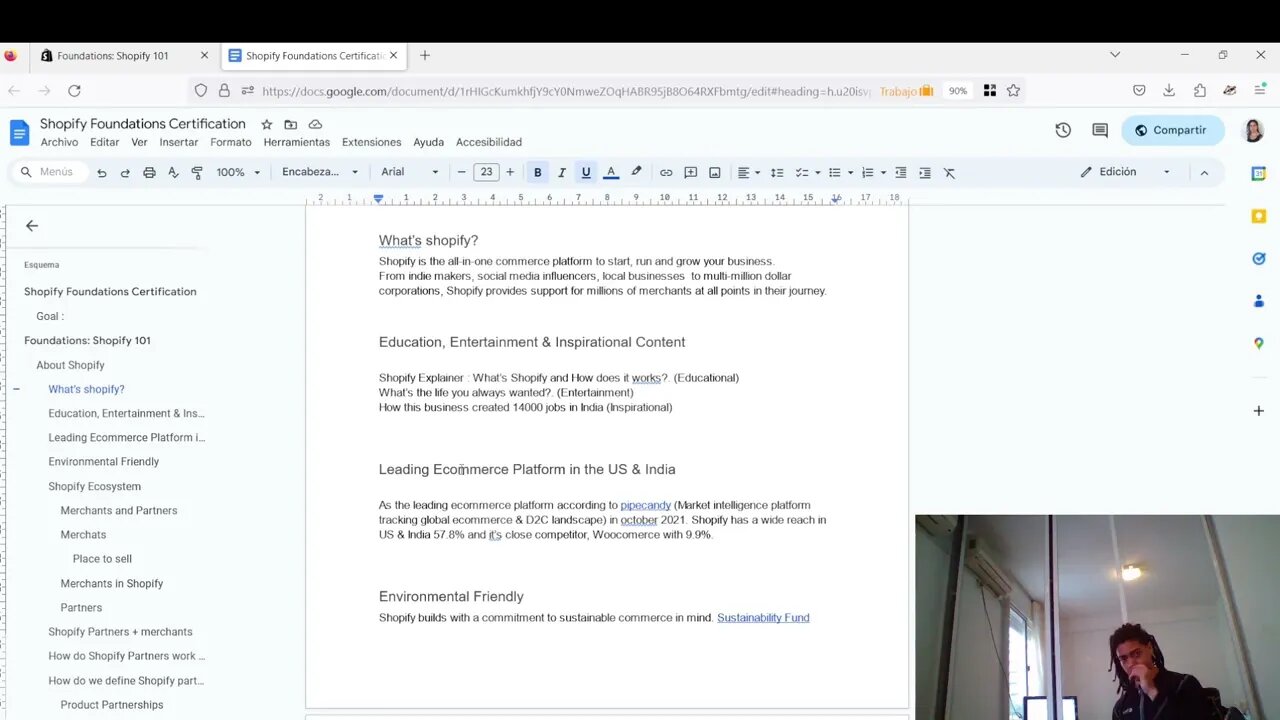Insert a link with link icon
1280x720 pixels.
tap(666, 172)
